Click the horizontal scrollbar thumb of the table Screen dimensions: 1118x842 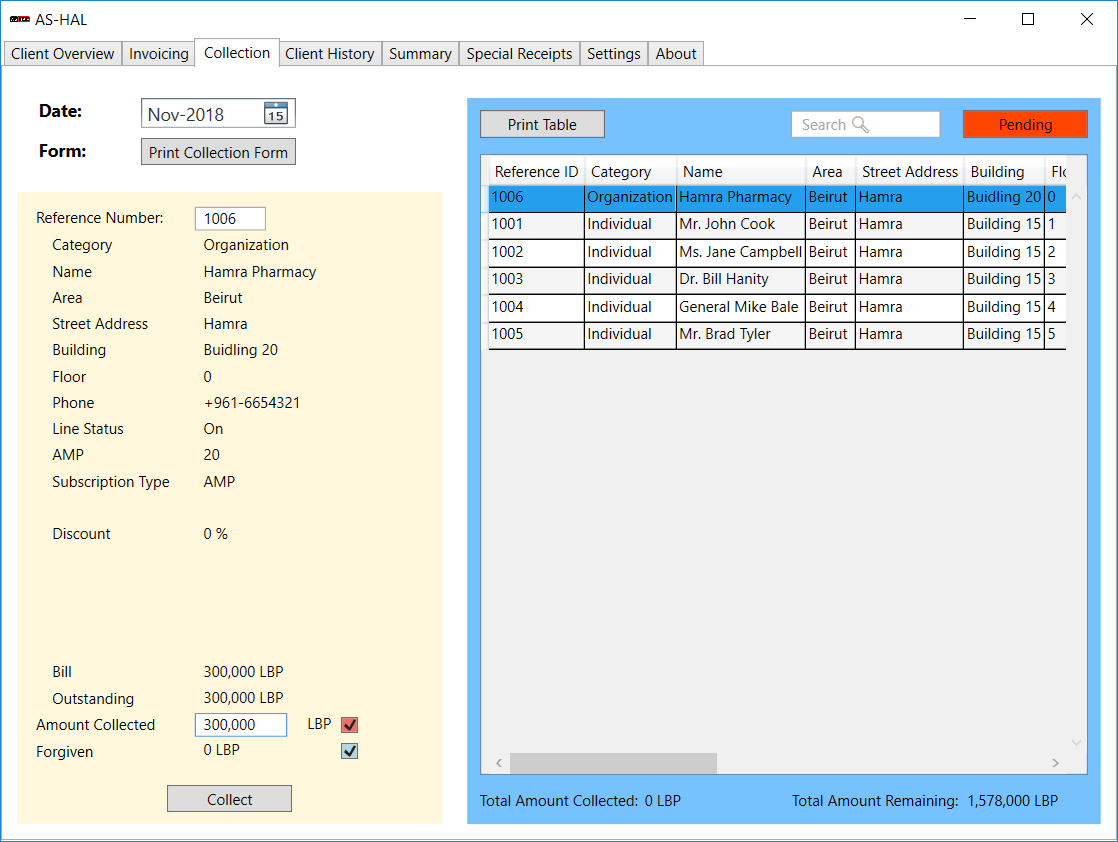click(613, 763)
